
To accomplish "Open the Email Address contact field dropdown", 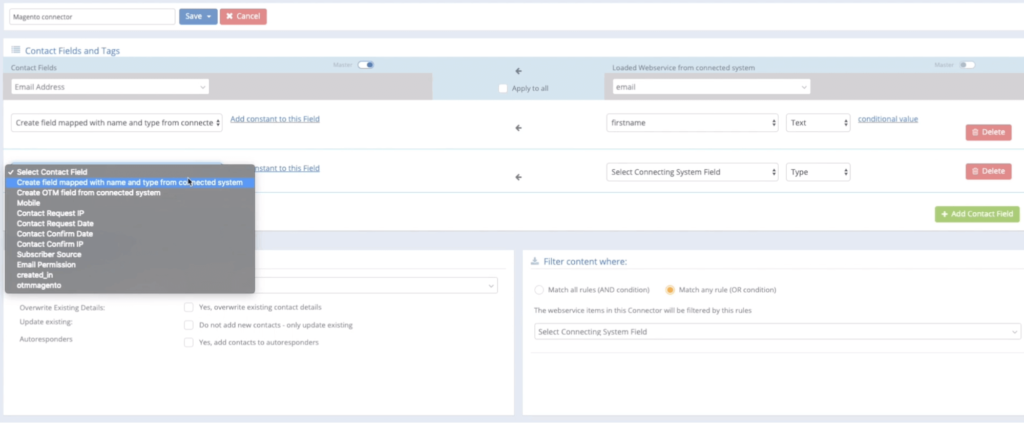I will click(110, 87).
